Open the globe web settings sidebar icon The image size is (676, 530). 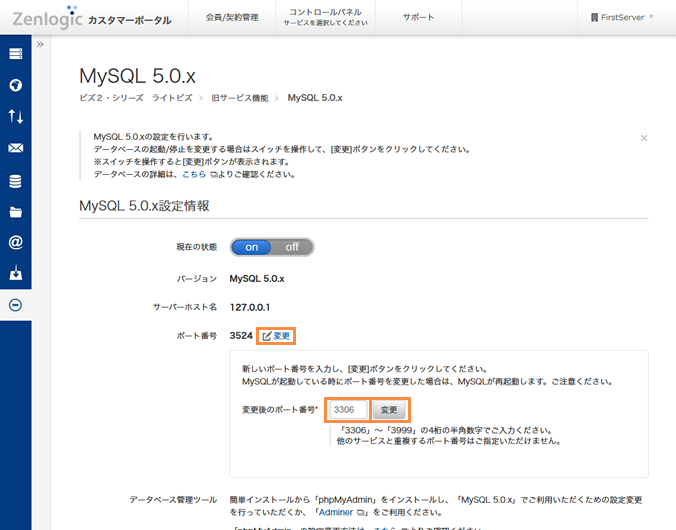point(16,85)
